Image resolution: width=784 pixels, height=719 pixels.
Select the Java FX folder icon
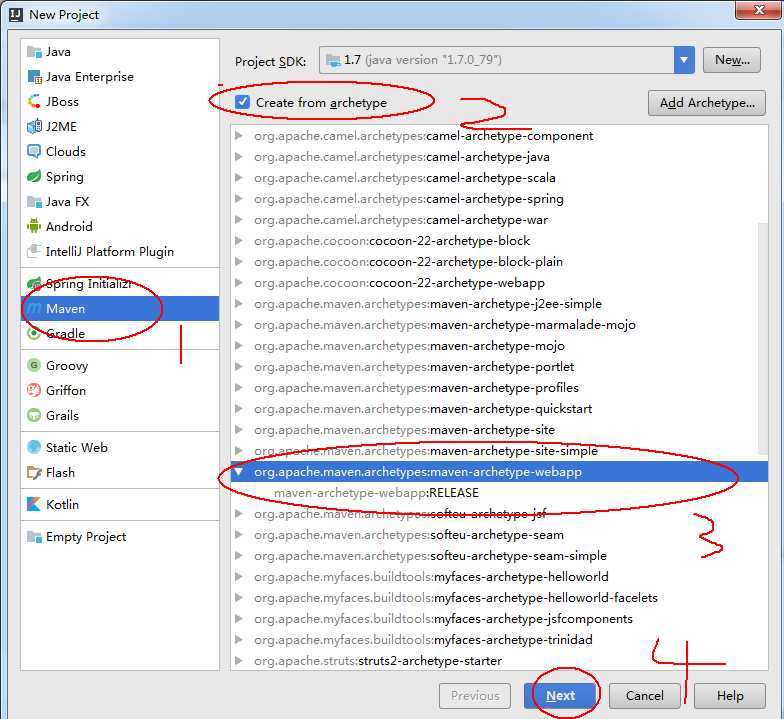(x=34, y=202)
